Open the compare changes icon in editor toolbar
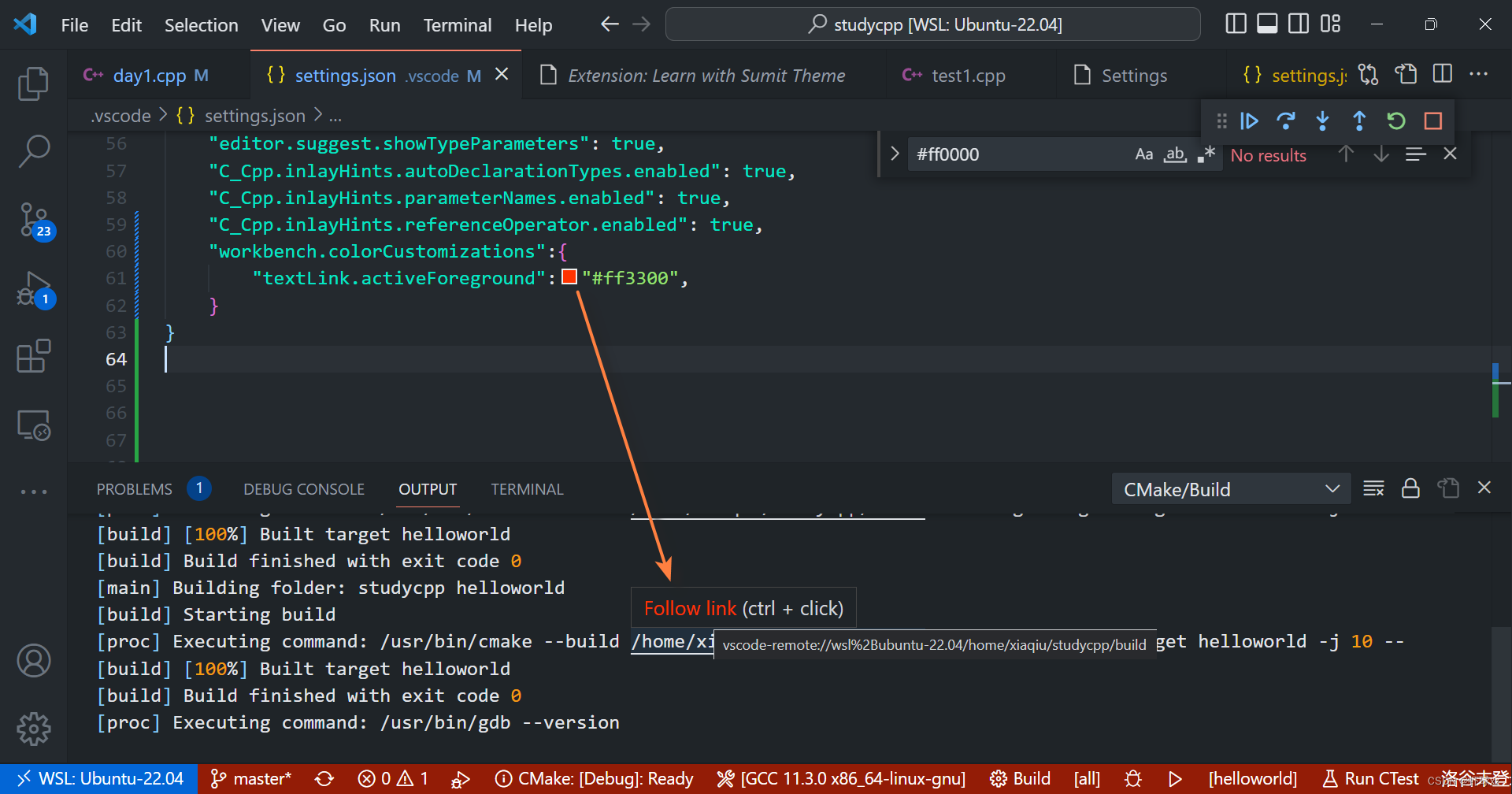 [x=1369, y=75]
